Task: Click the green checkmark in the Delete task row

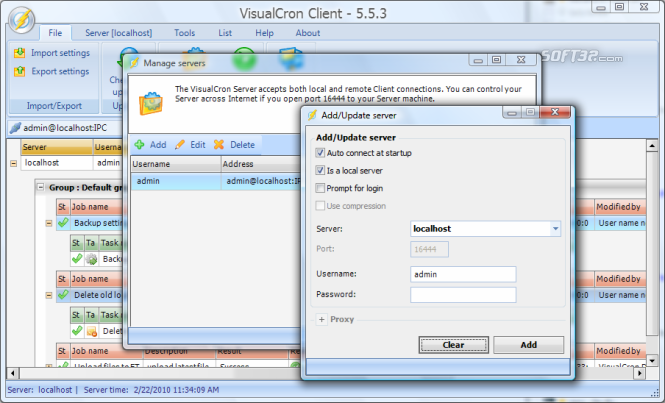Action: (x=77, y=331)
